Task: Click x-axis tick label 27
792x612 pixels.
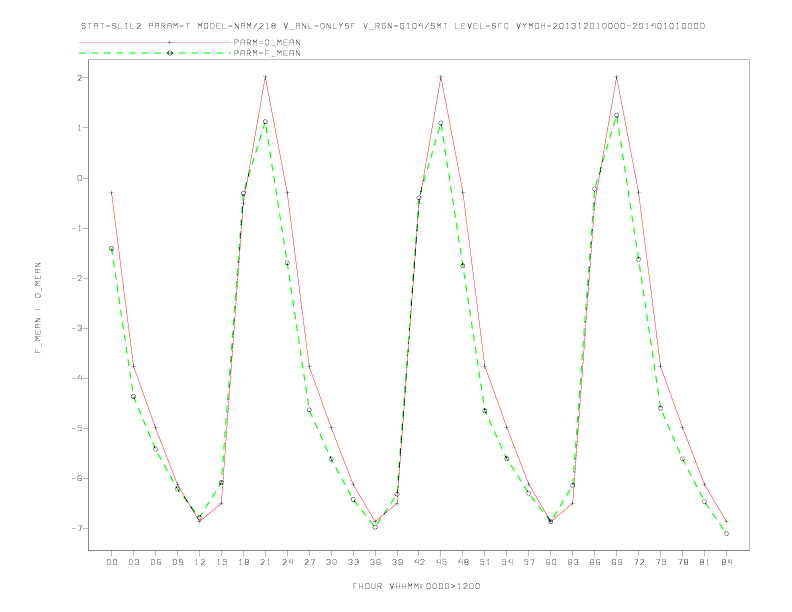Action: 309,562
